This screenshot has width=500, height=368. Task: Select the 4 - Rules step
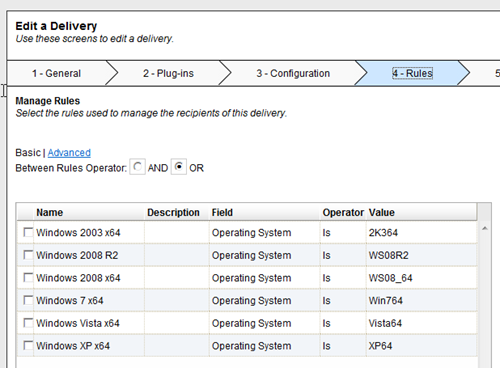coord(412,73)
